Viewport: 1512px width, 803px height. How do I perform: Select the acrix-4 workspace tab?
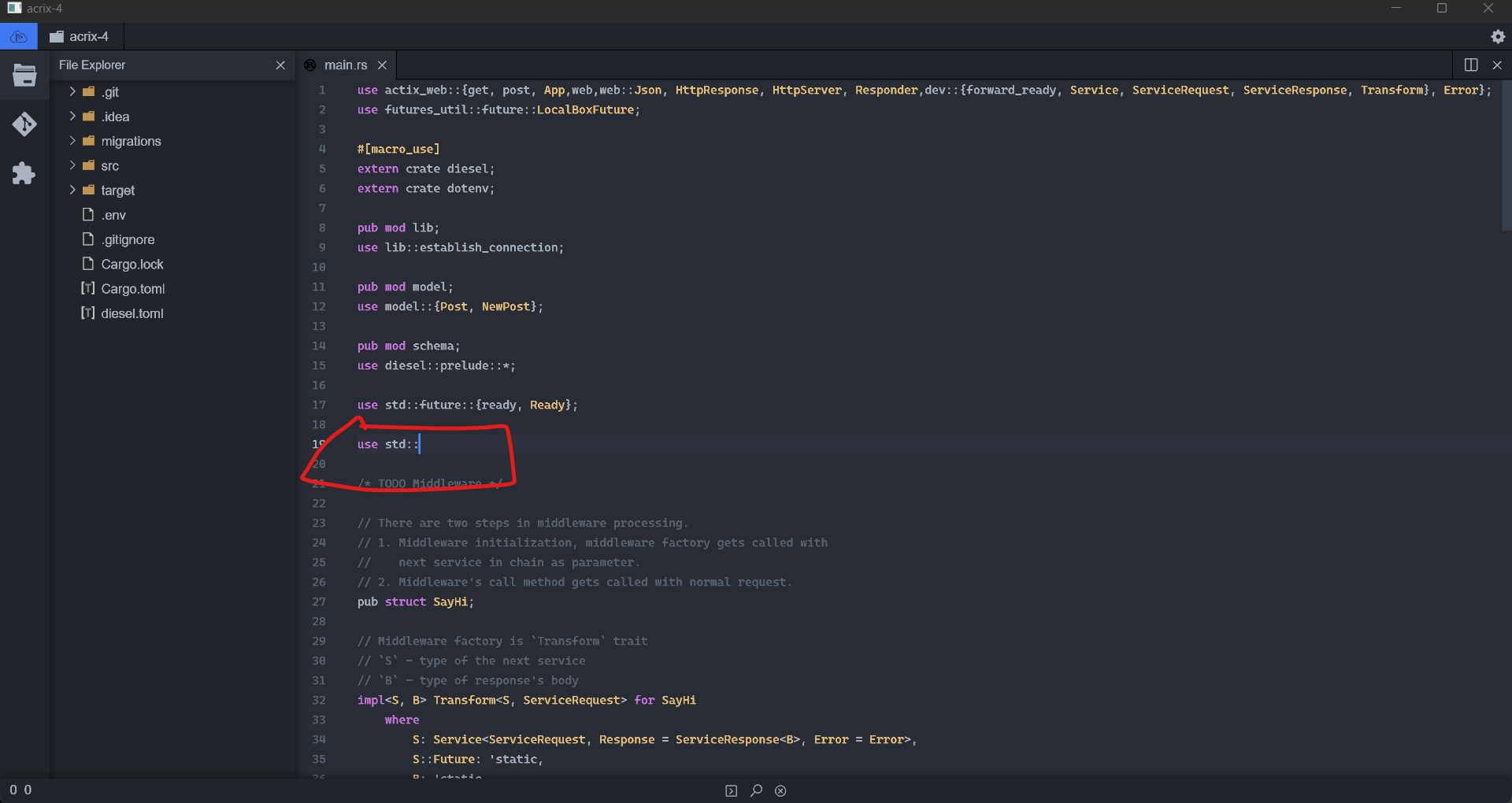coord(81,36)
